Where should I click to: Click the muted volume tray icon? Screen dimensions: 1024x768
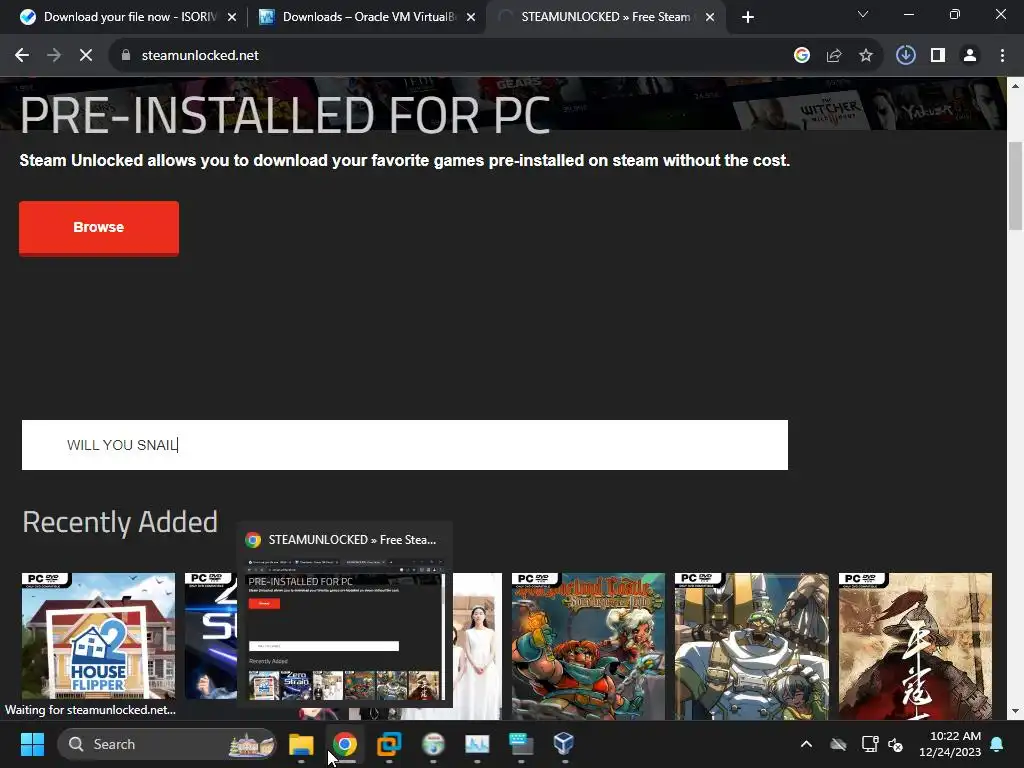[895, 744]
